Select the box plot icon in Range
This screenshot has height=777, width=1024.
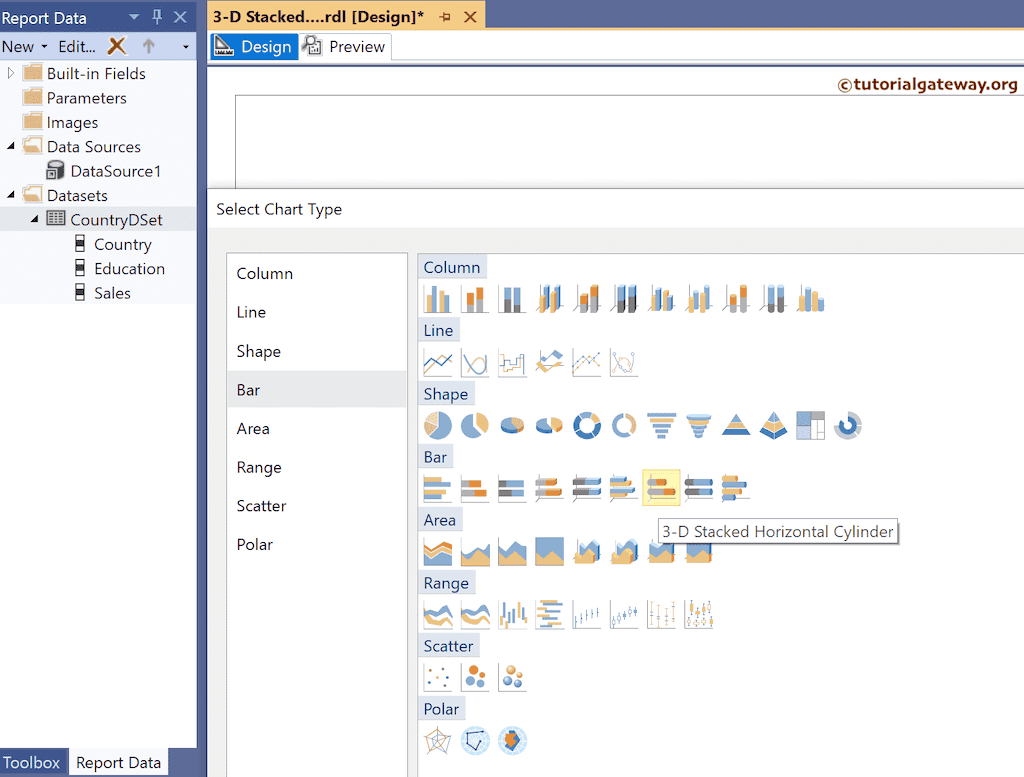698,615
